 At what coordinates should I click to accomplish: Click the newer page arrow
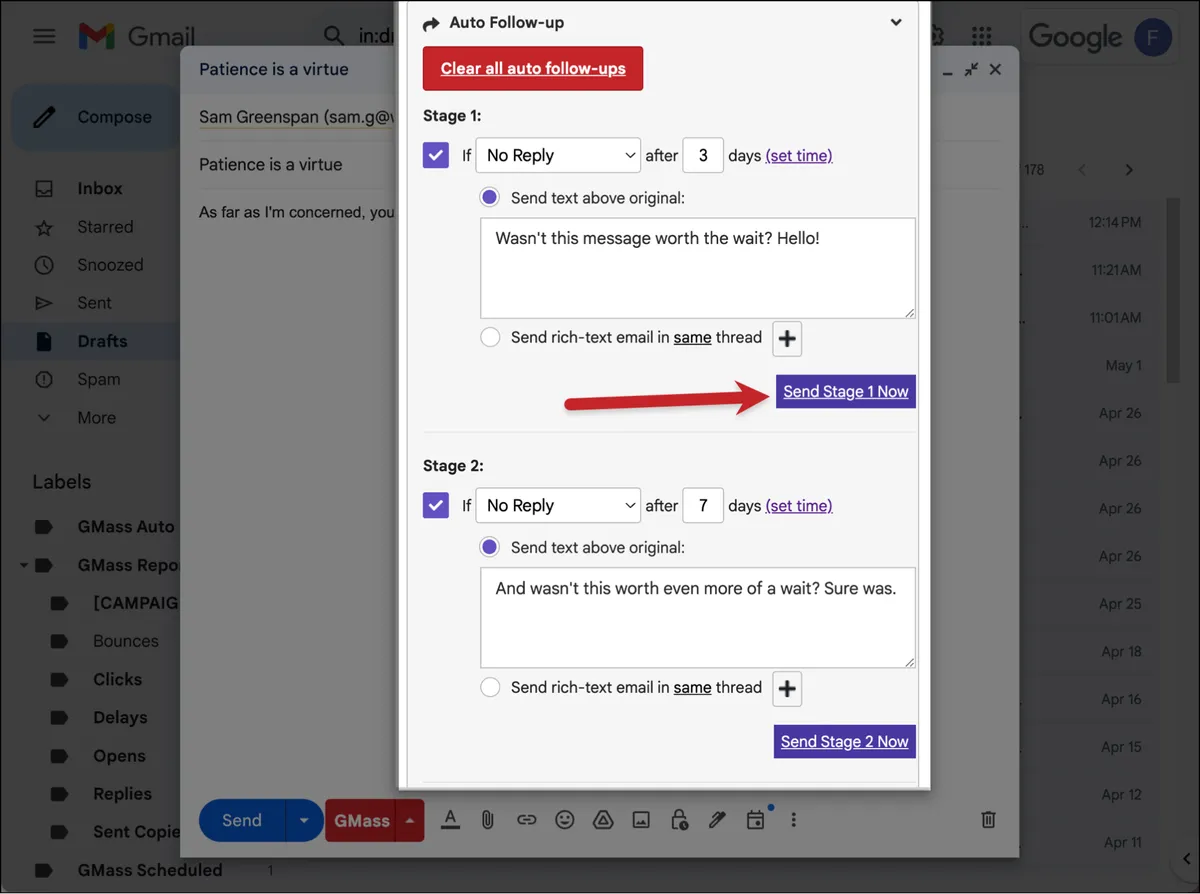pyautogui.click(x=1081, y=170)
